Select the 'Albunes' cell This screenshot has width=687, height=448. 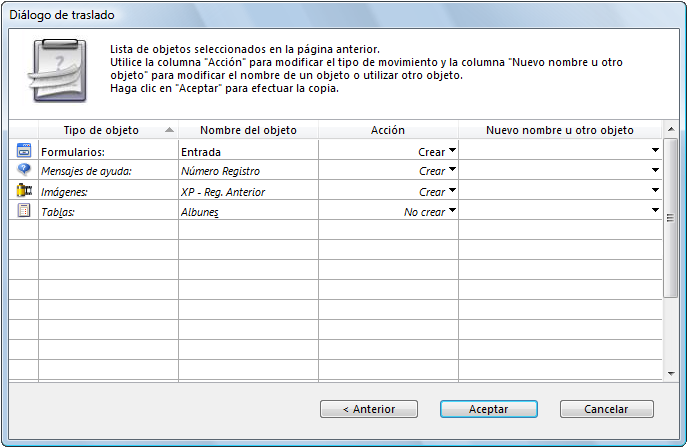pos(248,212)
